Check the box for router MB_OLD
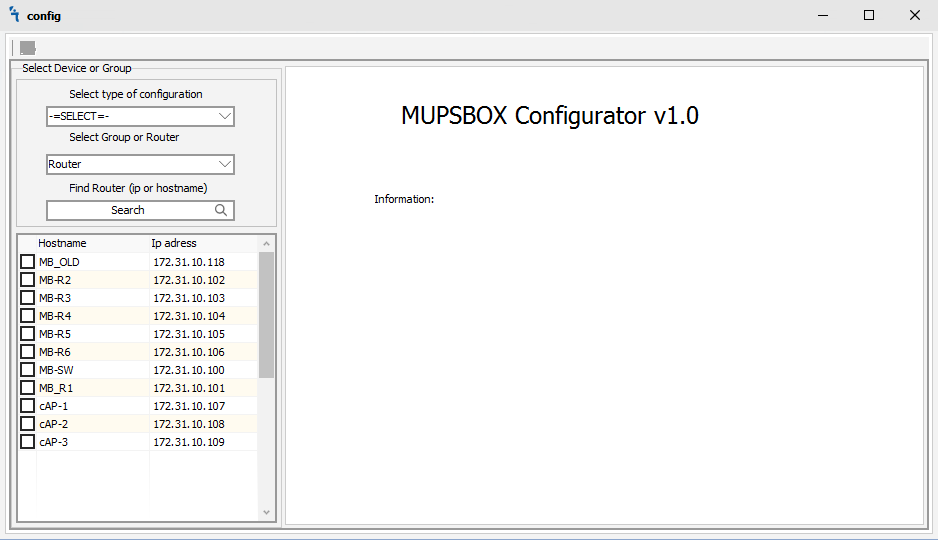 point(28,262)
